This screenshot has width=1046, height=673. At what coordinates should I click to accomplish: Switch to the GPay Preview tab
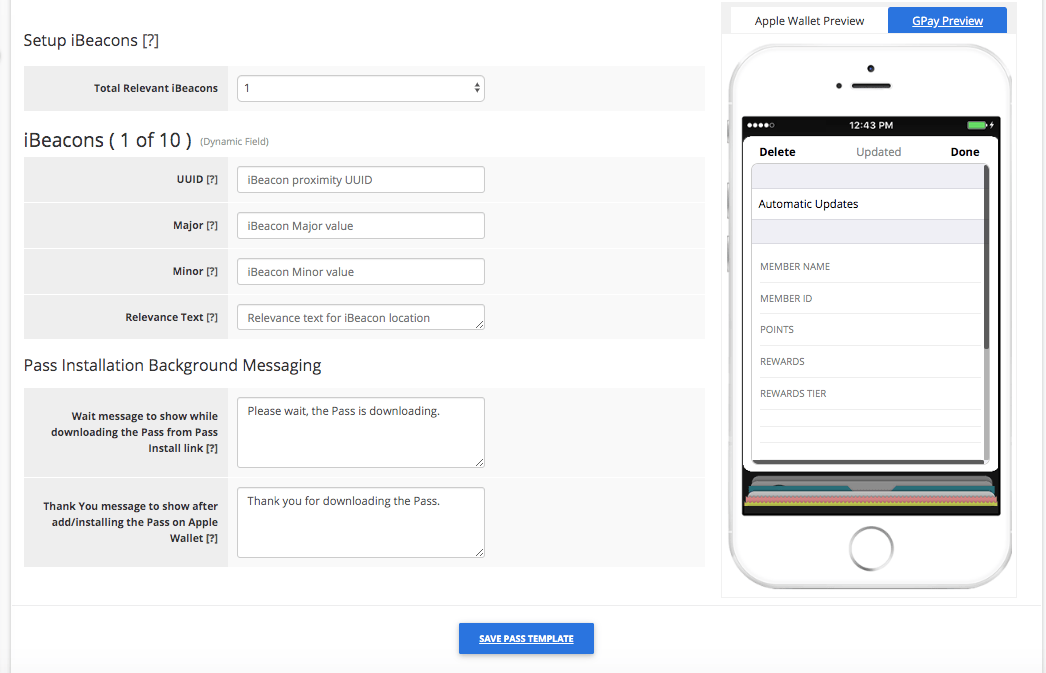point(946,19)
